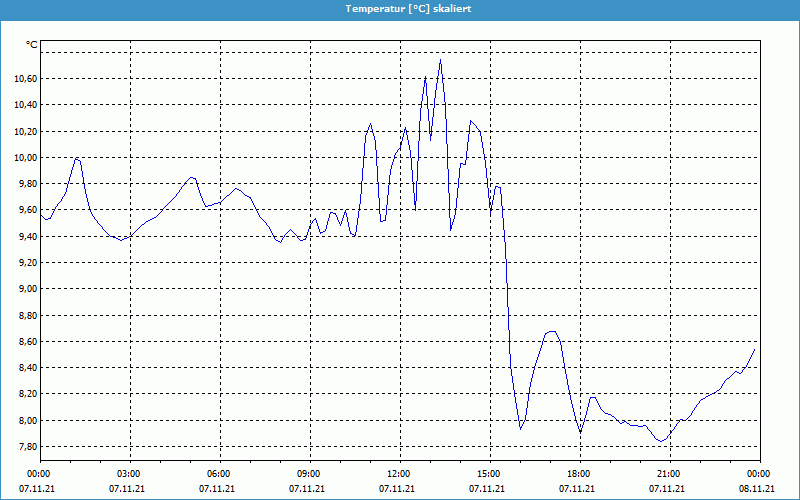Click the 07.11.21 date beneath 06:00

pos(217,488)
